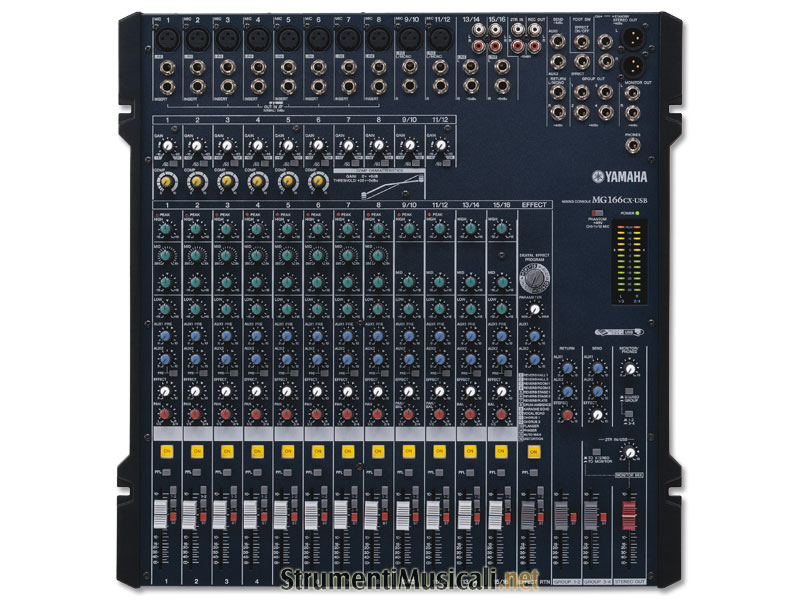The height and width of the screenshot is (600, 800).
Task: Click the stereo LED level meter
Action: click(632, 260)
